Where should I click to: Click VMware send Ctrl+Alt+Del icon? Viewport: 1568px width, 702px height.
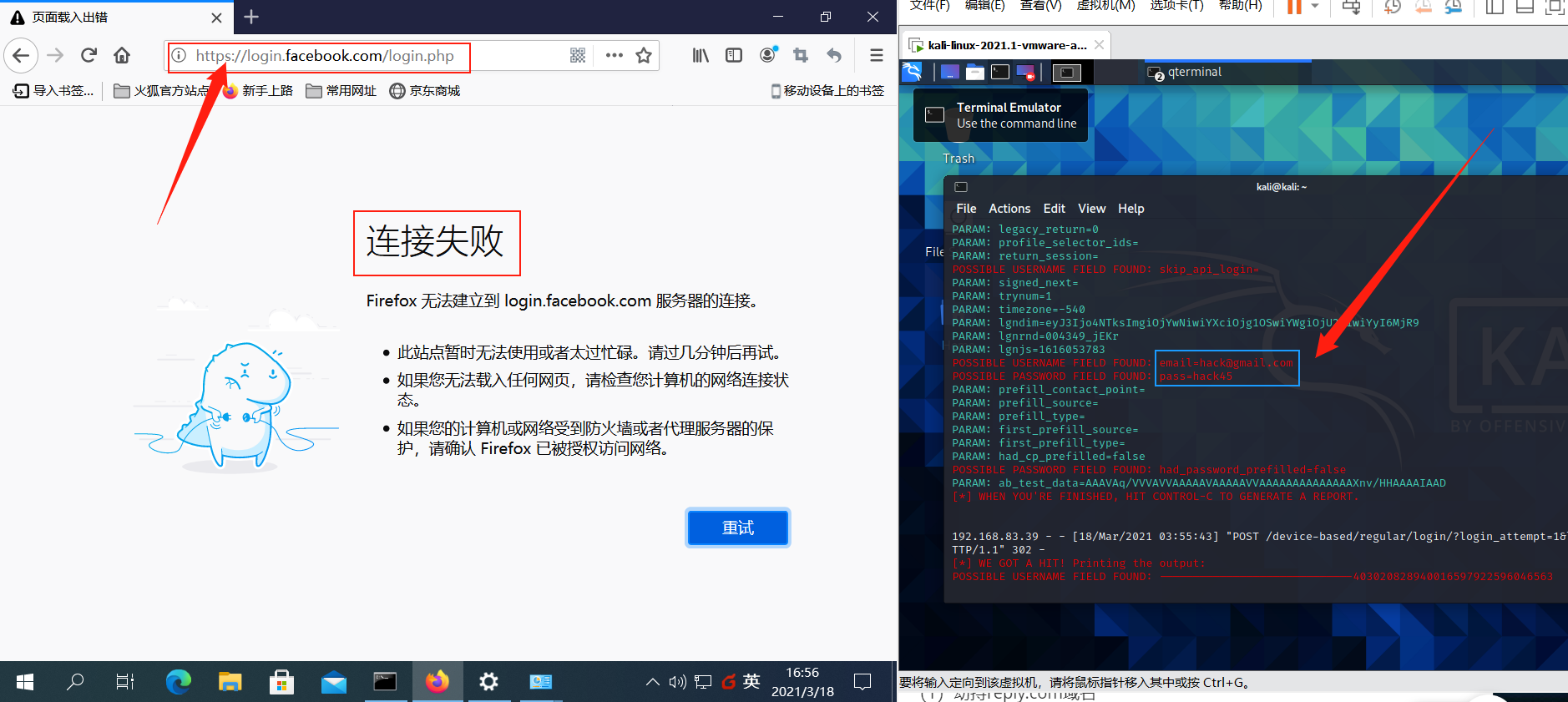[1351, 8]
